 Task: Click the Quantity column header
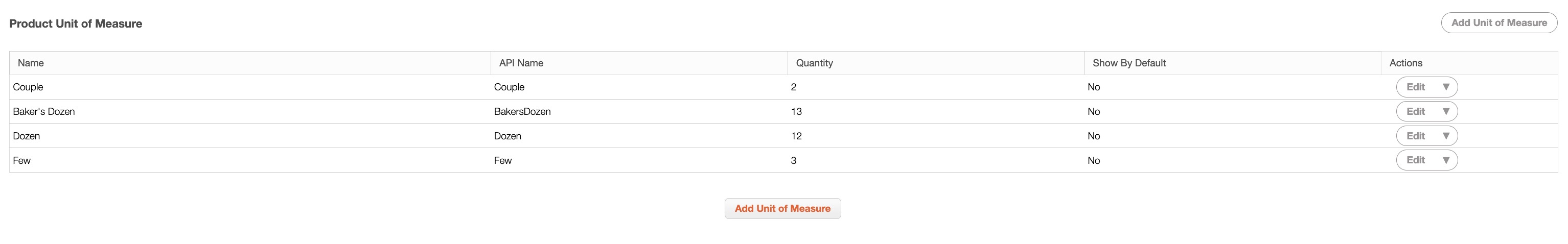pos(814,63)
